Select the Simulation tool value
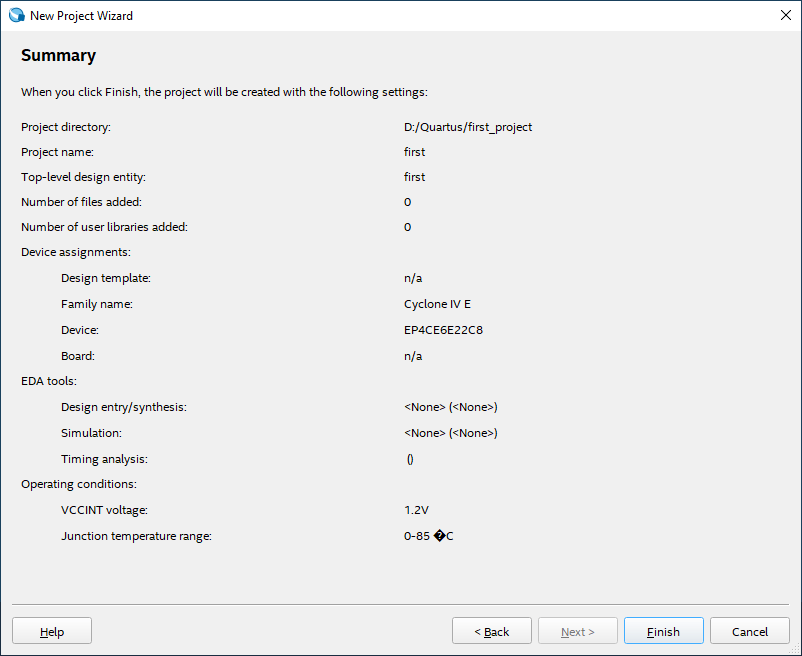Image resolution: width=802 pixels, height=656 pixels. pyautogui.click(x=450, y=433)
